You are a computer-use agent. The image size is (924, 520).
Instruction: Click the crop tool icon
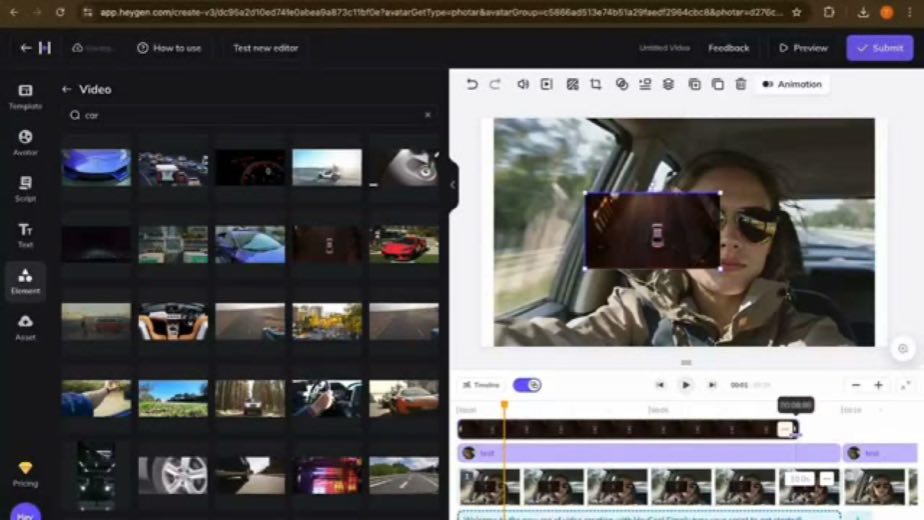click(596, 84)
